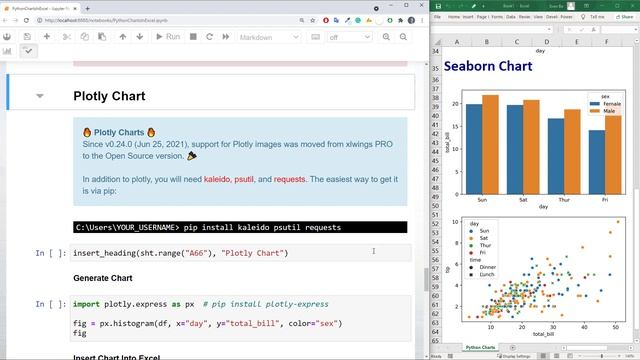Move the selected cell up
Screen dimensions: 640x360
click(122, 37)
